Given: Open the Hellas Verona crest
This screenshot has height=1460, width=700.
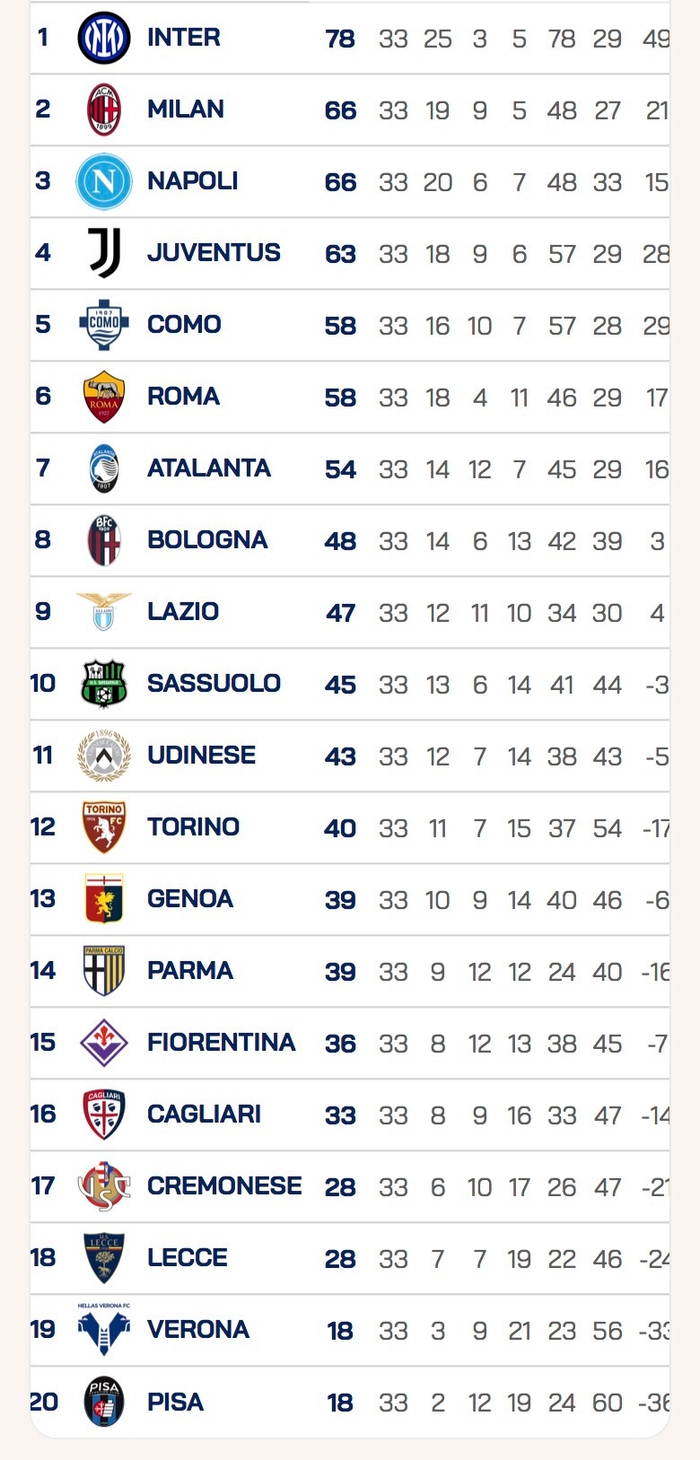Looking at the screenshot, I should point(104,1329).
